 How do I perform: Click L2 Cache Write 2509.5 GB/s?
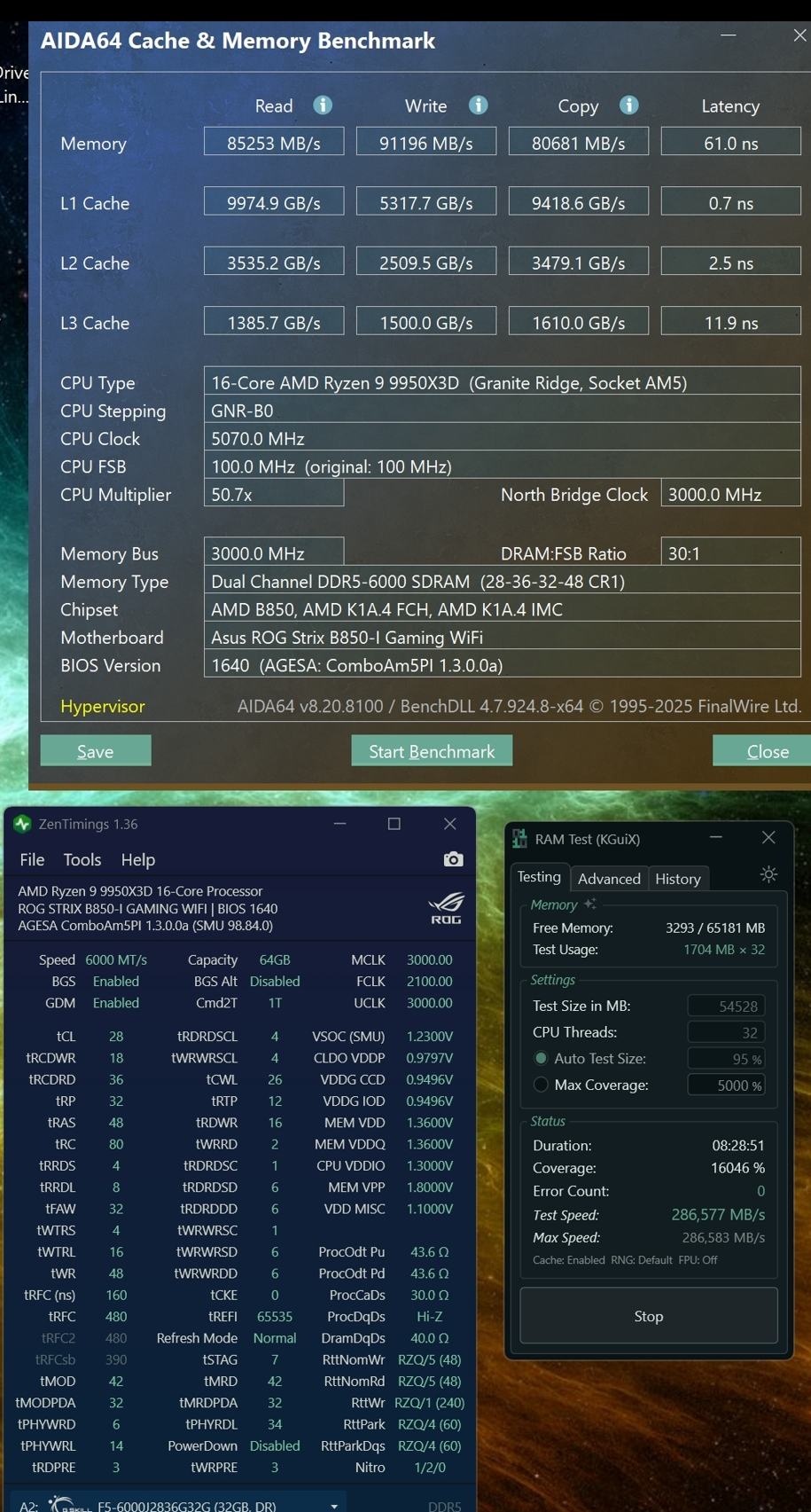[x=426, y=262]
